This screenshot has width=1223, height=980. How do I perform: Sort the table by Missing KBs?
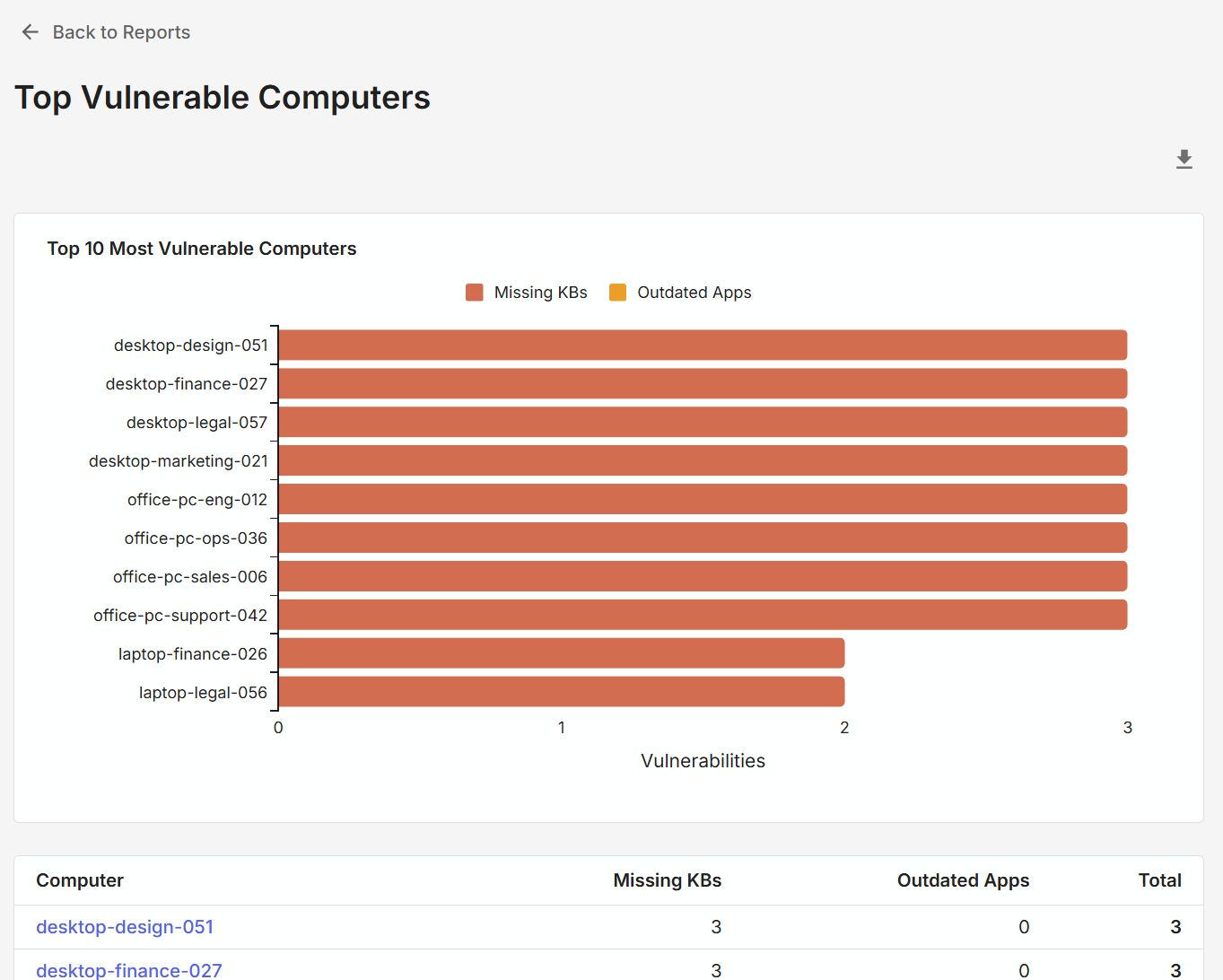click(668, 880)
